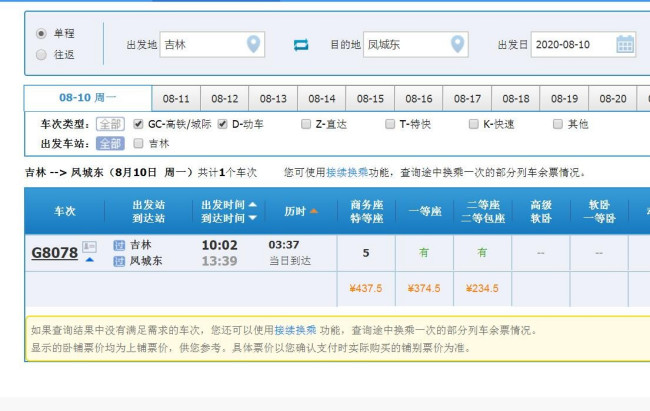Click the 一等座 column header
This screenshot has height=411, width=650.
tap(424, 211)
